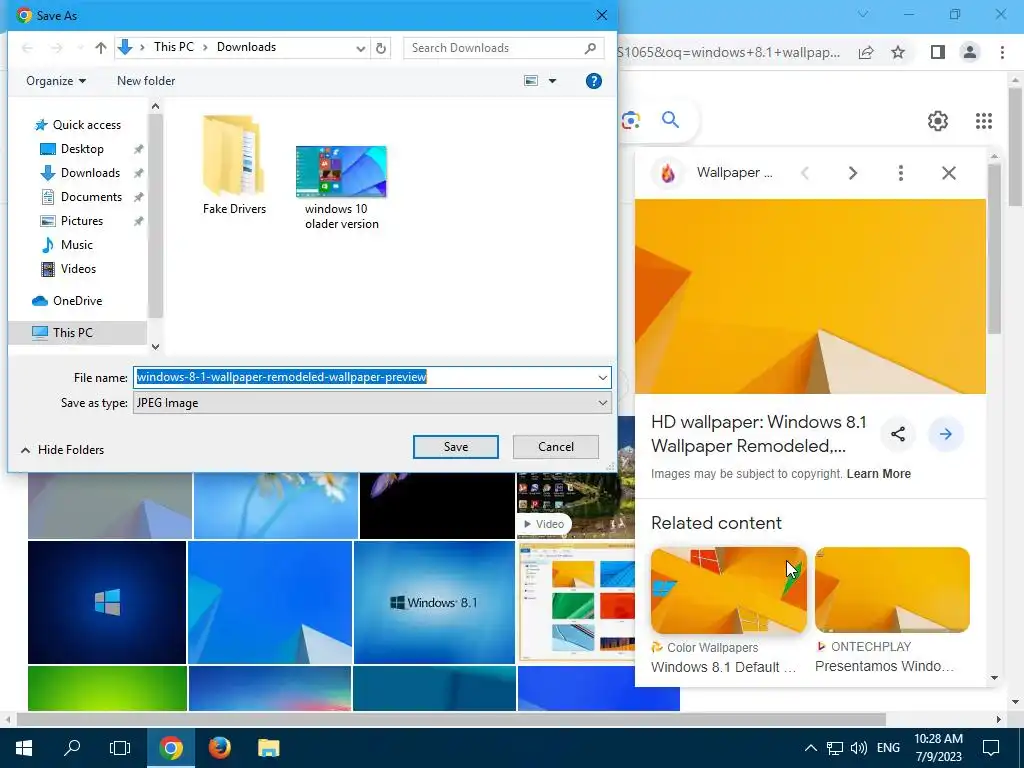Screen dimensions: 1024x768
Task: Open Google apps grid
Action: (984, 121)
